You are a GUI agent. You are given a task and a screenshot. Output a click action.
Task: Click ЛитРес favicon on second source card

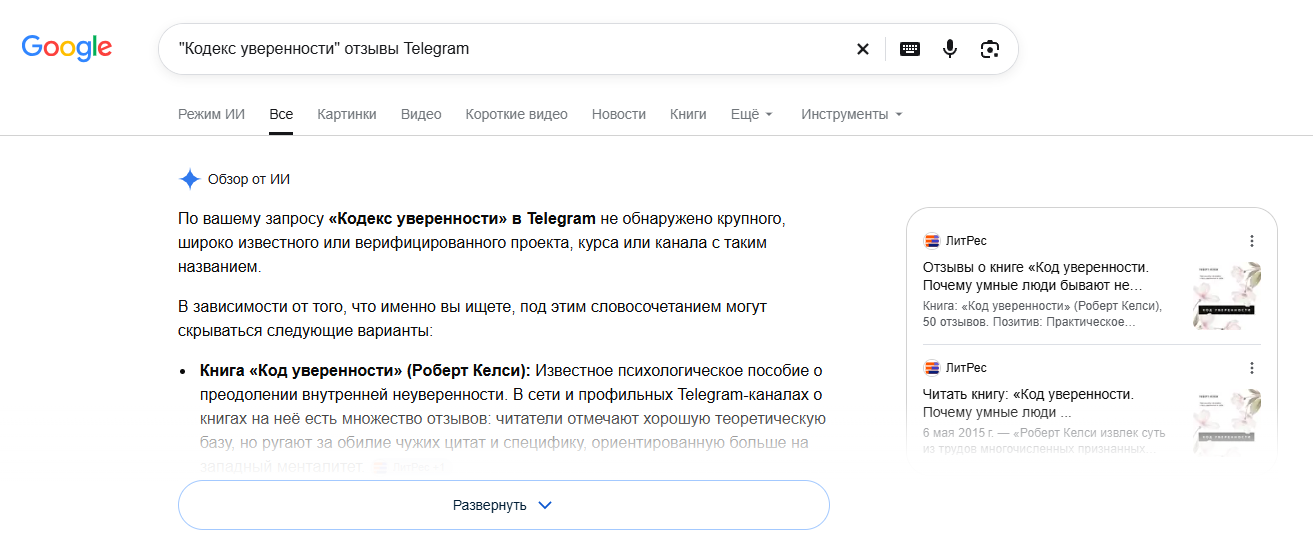coord(931,367)
